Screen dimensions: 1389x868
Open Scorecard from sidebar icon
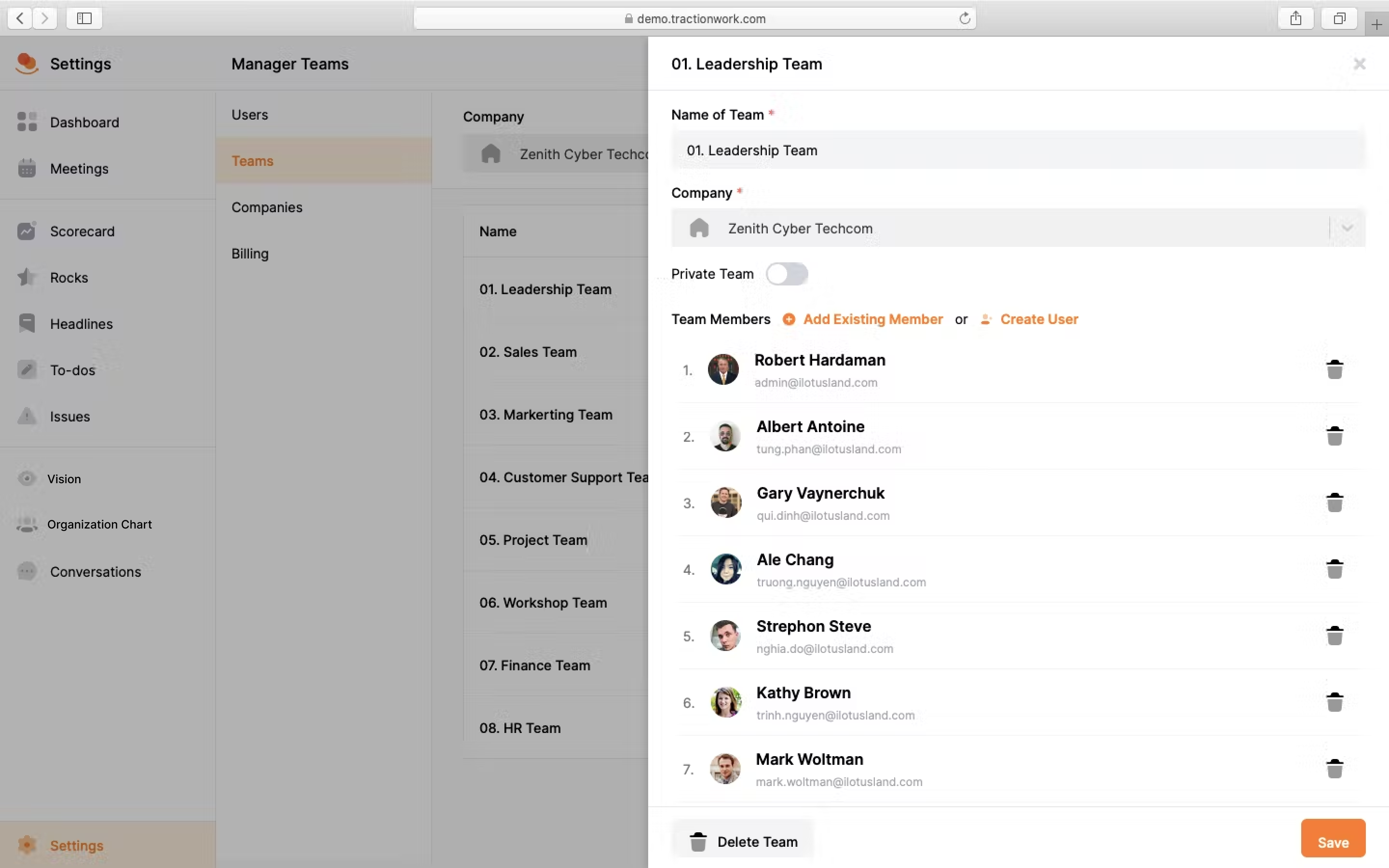coord(27,231)
